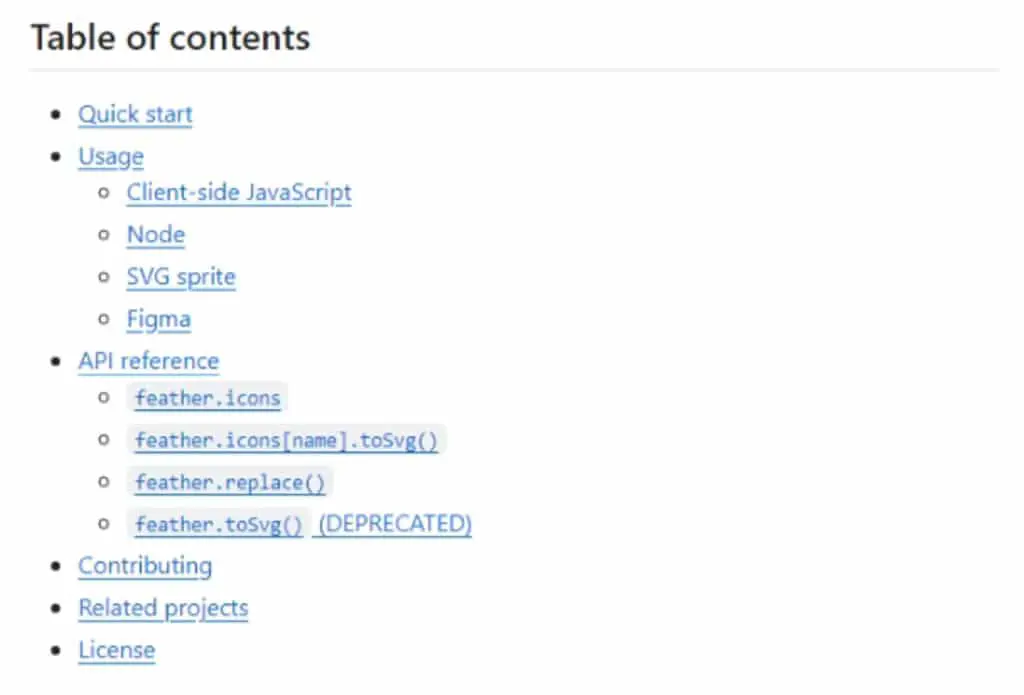
Task: Navigate to API reference
Action: [x=149, y=361]
